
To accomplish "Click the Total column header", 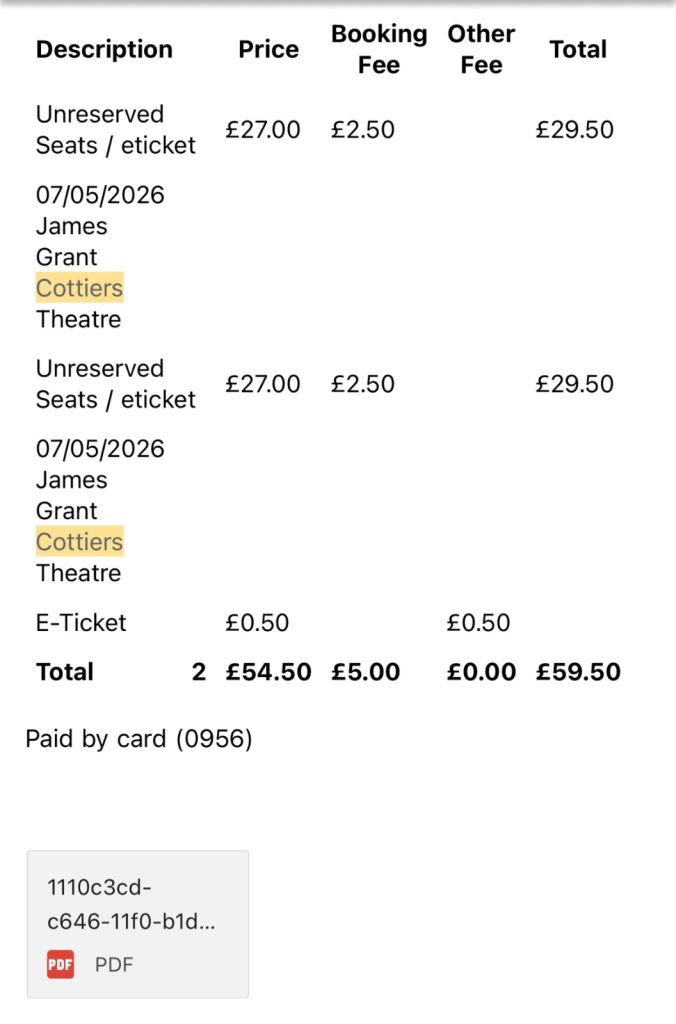I will pyautogui.click(x=578, y=49).
